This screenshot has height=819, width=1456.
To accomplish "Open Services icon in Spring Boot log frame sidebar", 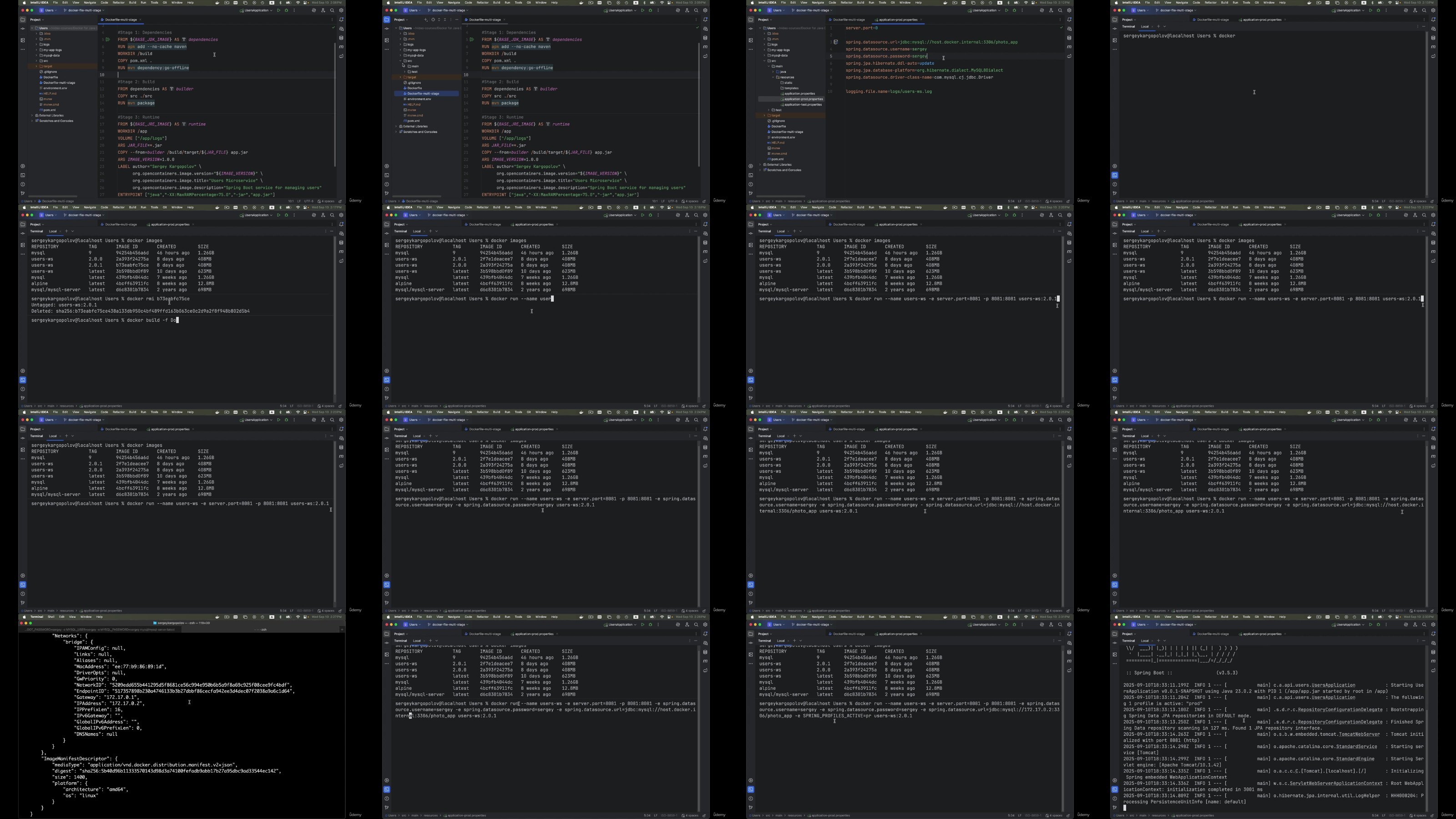I will [x=1115, y=780].
